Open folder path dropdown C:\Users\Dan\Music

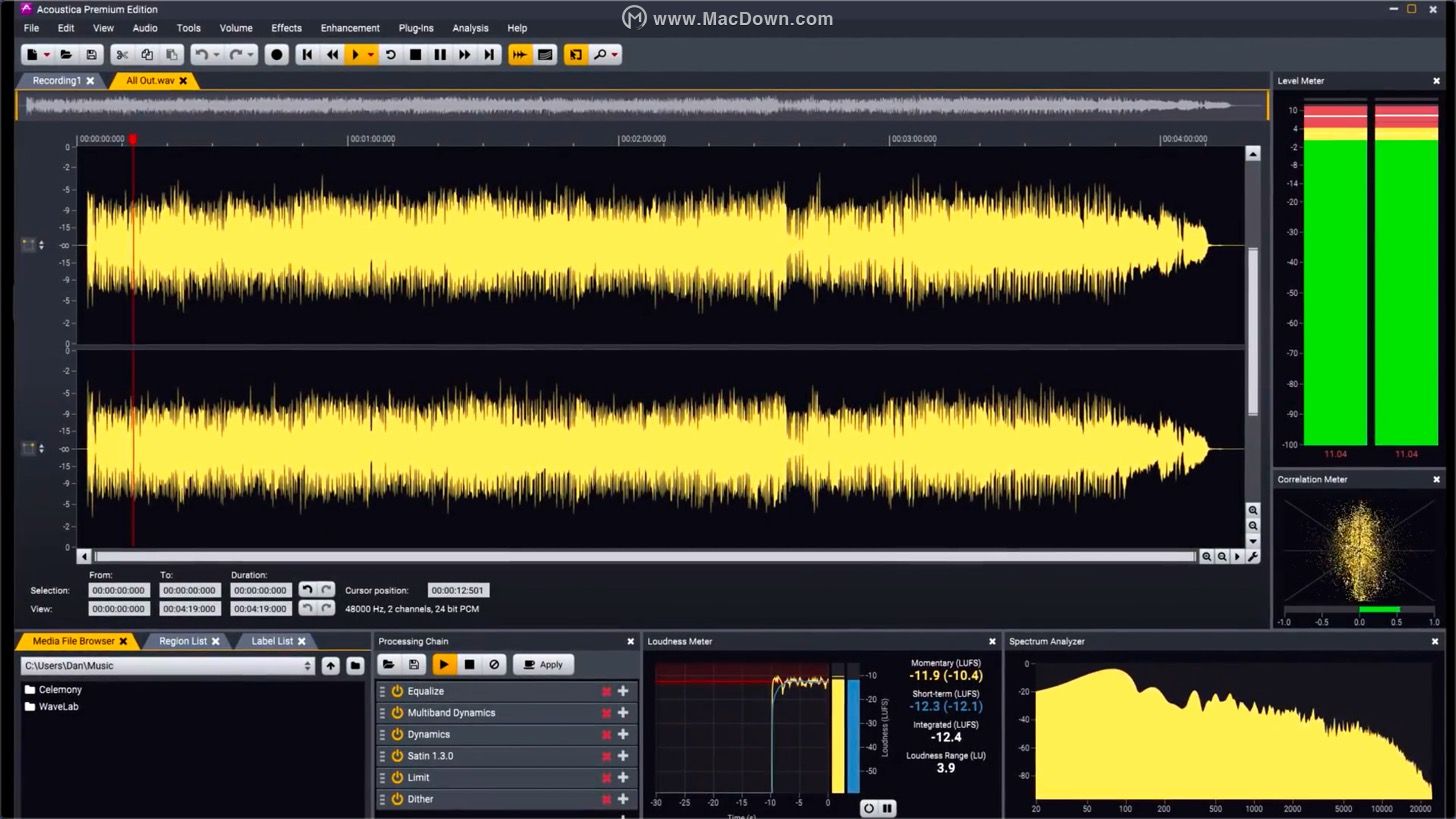(308, 666)
